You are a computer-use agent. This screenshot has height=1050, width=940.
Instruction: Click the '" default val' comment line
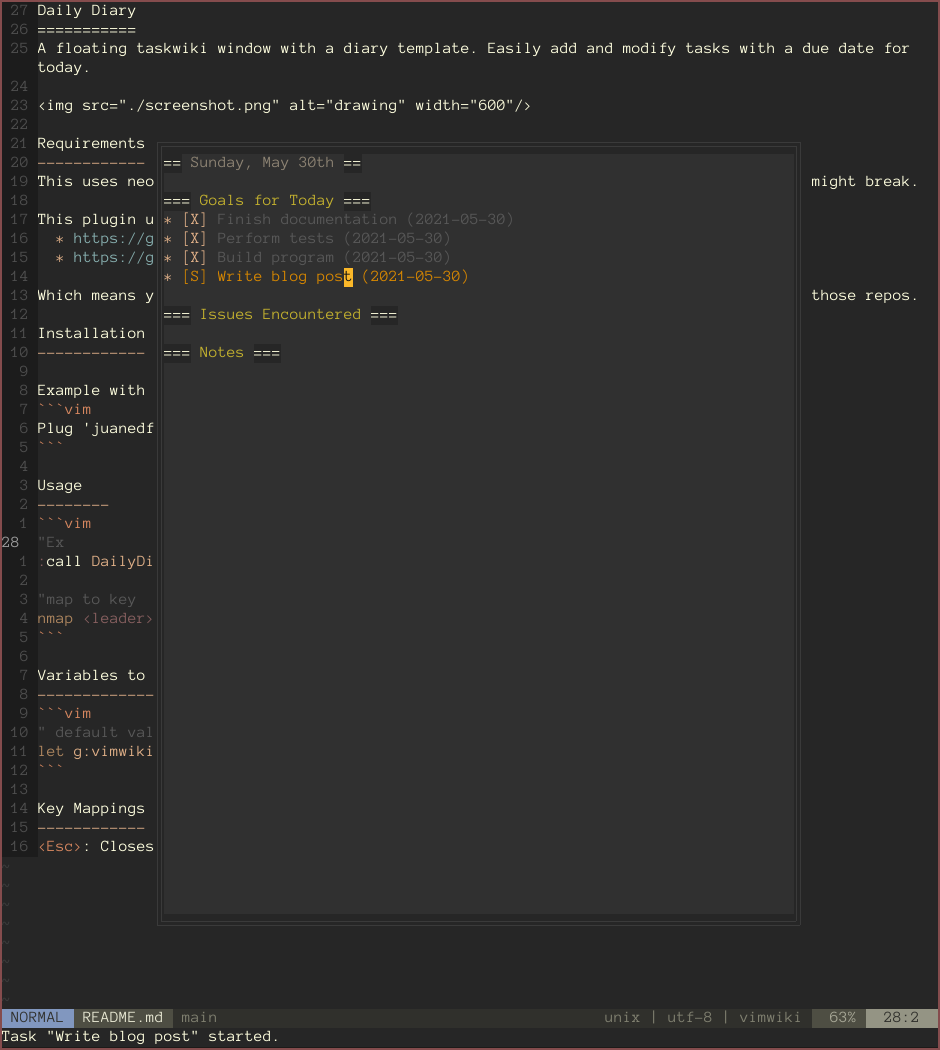tap(95, 733)
